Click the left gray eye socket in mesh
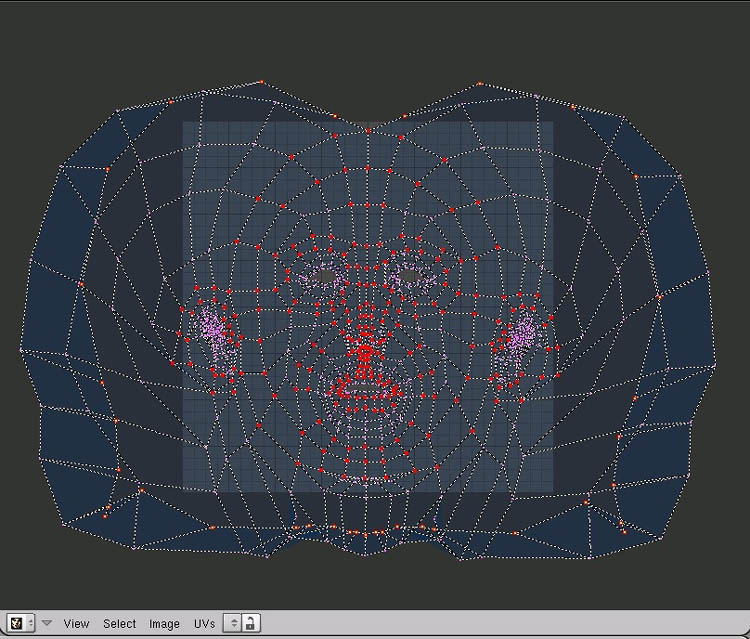The height and width of the screenshot is (639, 750). click(325, 275)
